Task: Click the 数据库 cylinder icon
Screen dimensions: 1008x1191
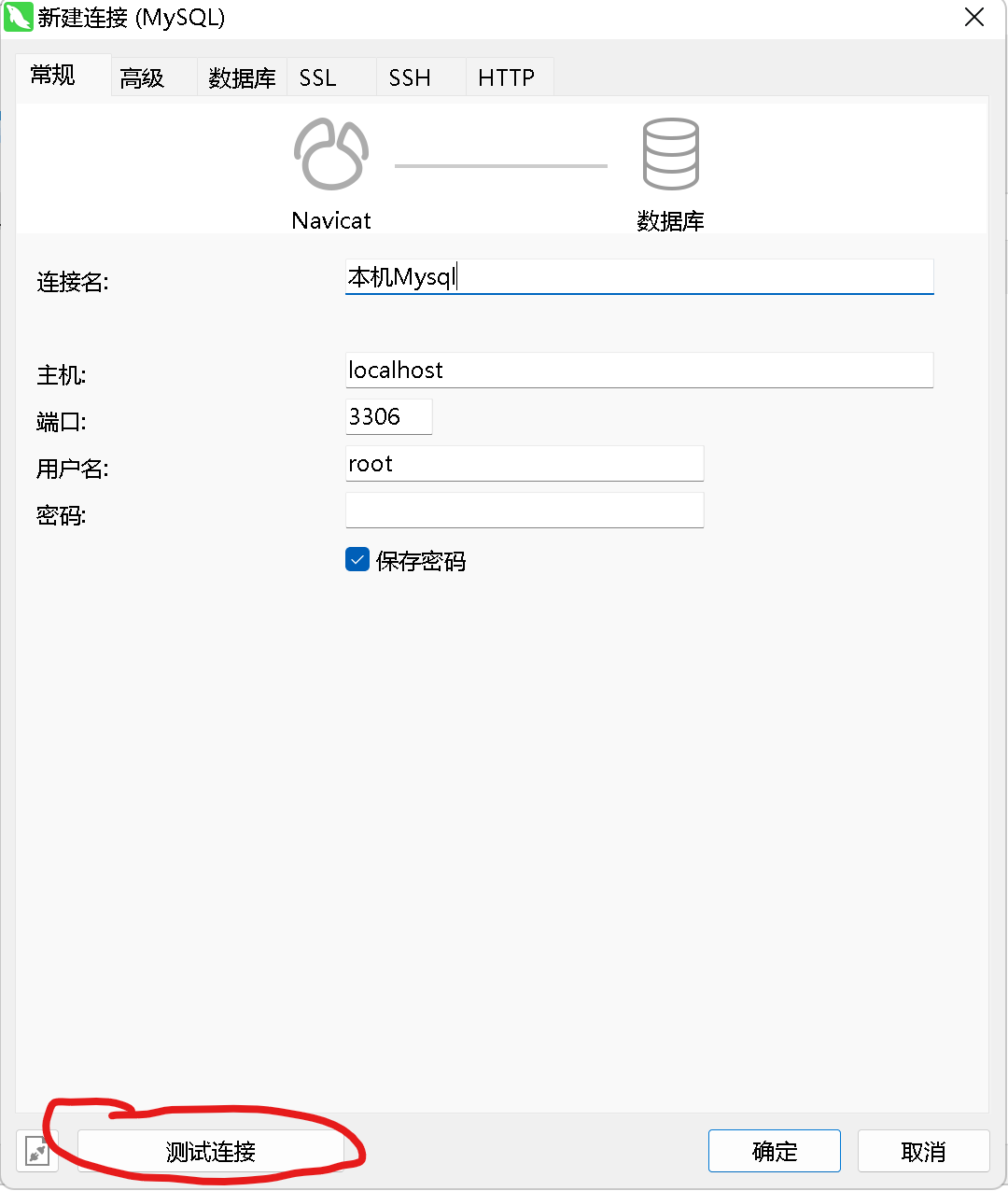Action: click(x=670, y=154)
